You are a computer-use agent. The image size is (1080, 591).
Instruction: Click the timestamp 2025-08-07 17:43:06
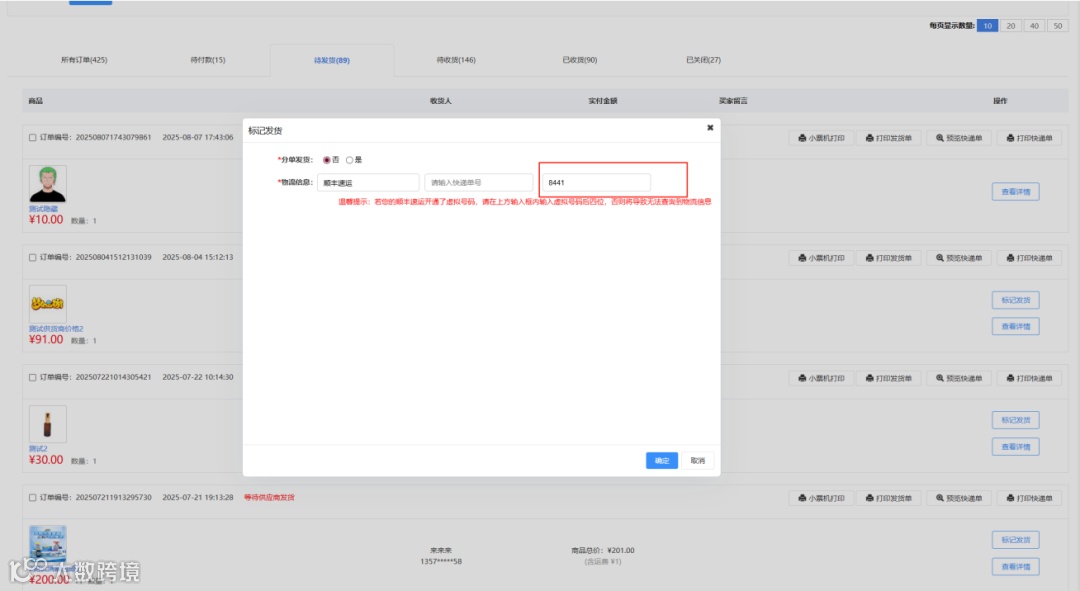tap(198, 138)
